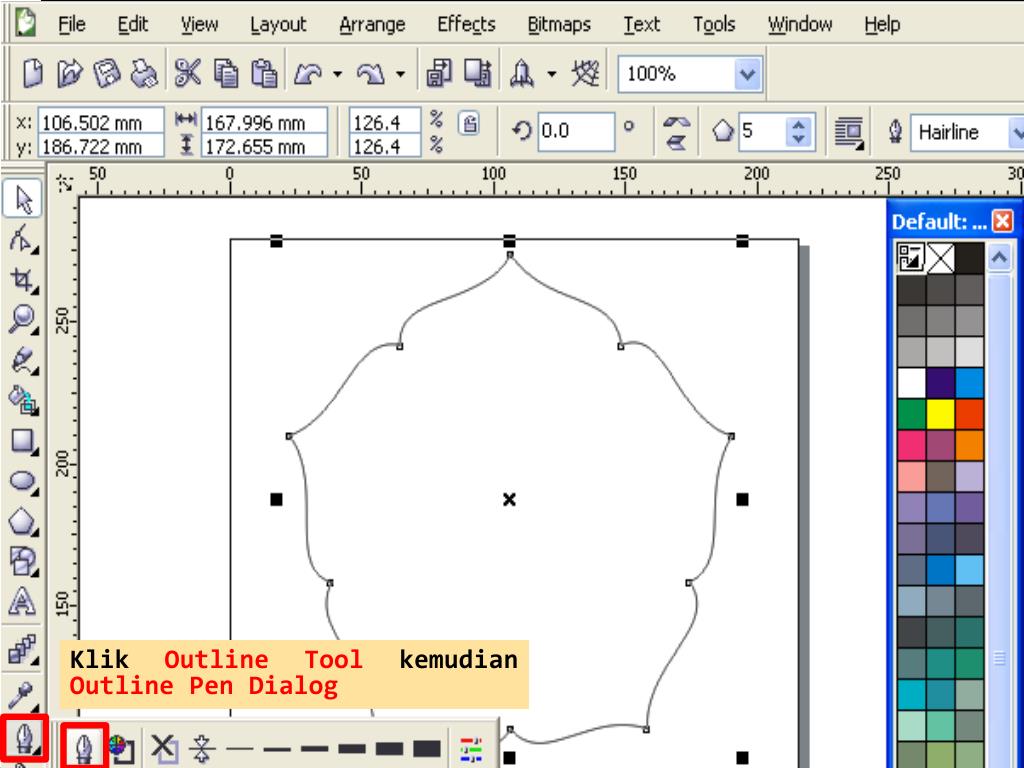Click the Undo arrow icon
1024x768 pixels.
tap(308, 74)
